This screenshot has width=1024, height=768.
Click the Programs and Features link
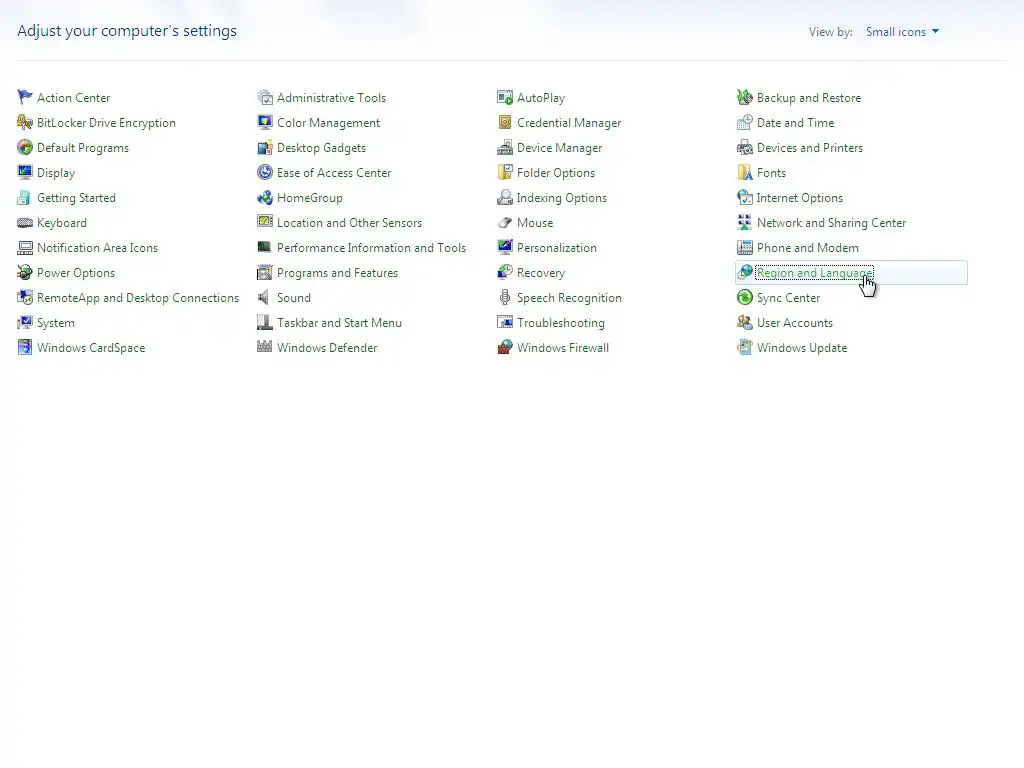(337, 273)
